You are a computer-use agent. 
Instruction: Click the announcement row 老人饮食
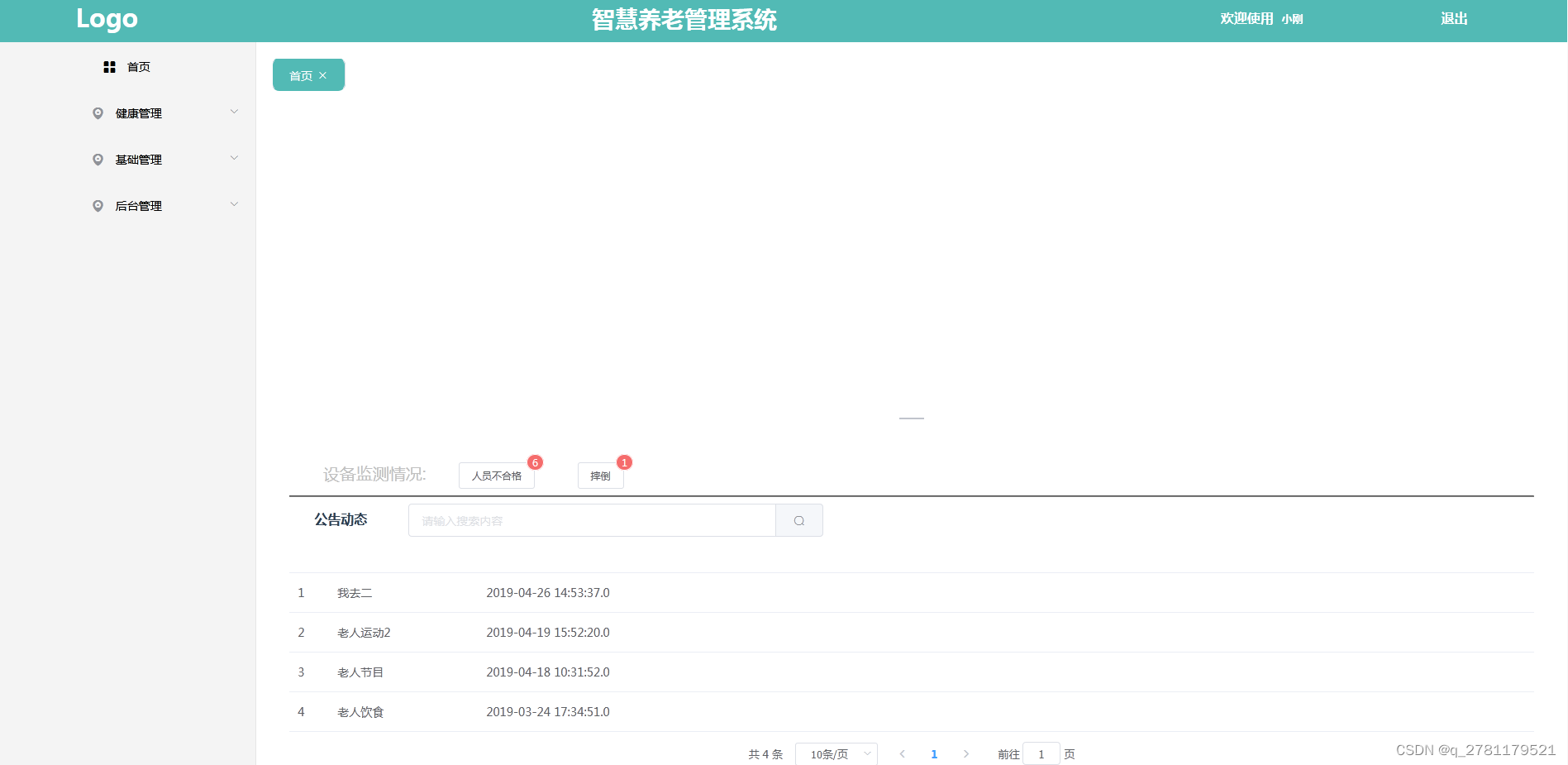911,712
